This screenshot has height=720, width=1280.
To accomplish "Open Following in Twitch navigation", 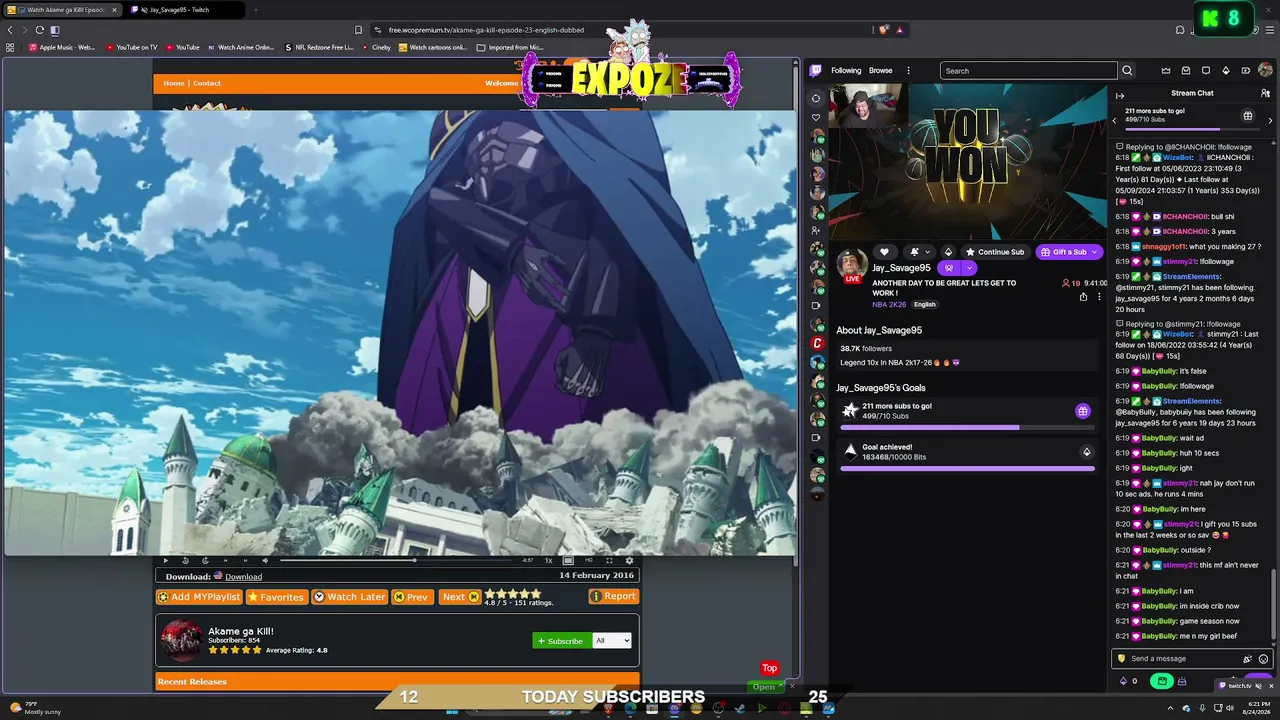I will click(x=846, y=70).
